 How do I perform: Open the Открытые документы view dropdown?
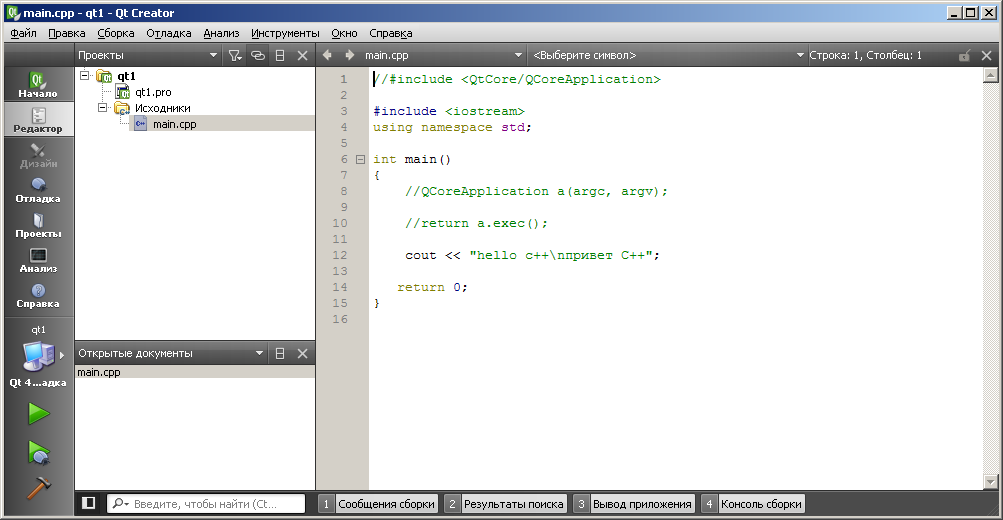pyautogui.click(x=170, y=353)
